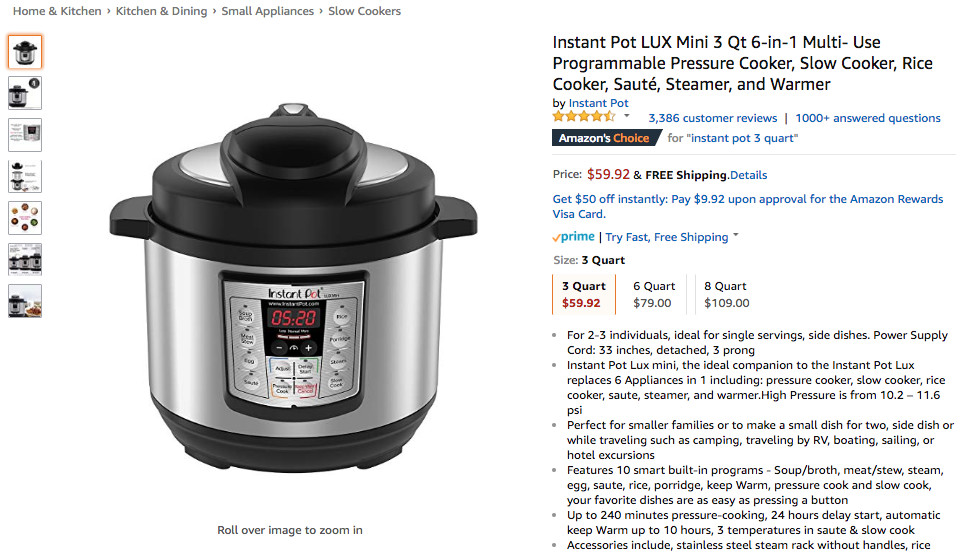
Task: Go to Small Appliances breadcrumb
Action: tap(268, 11)
